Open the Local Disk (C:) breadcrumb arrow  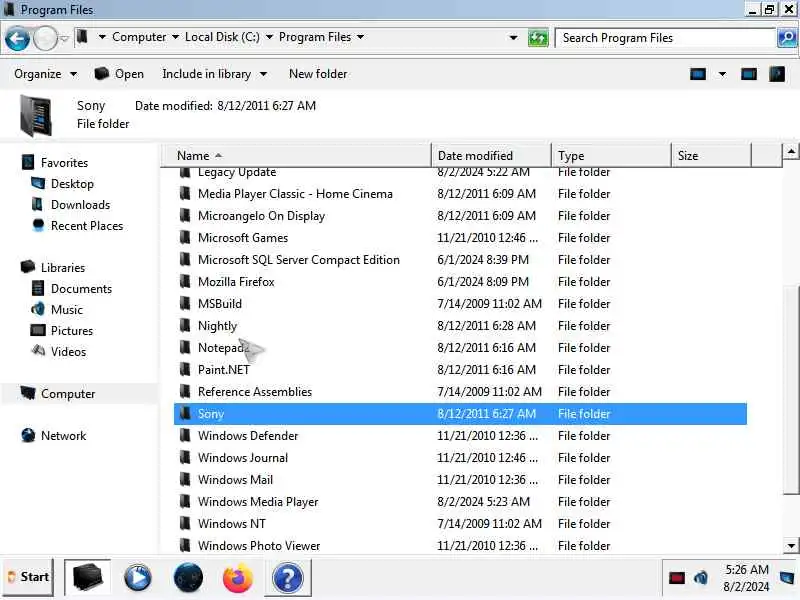tap(269, 37)
